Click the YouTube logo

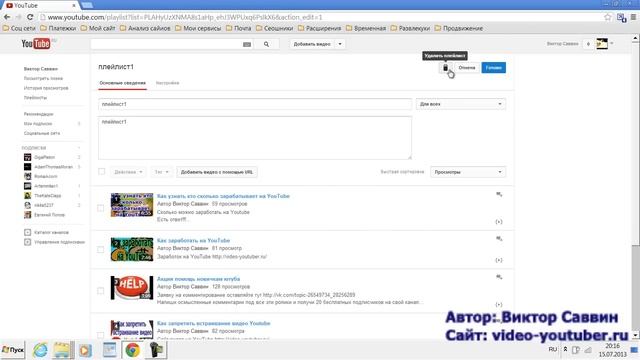(x=36, y=43)
